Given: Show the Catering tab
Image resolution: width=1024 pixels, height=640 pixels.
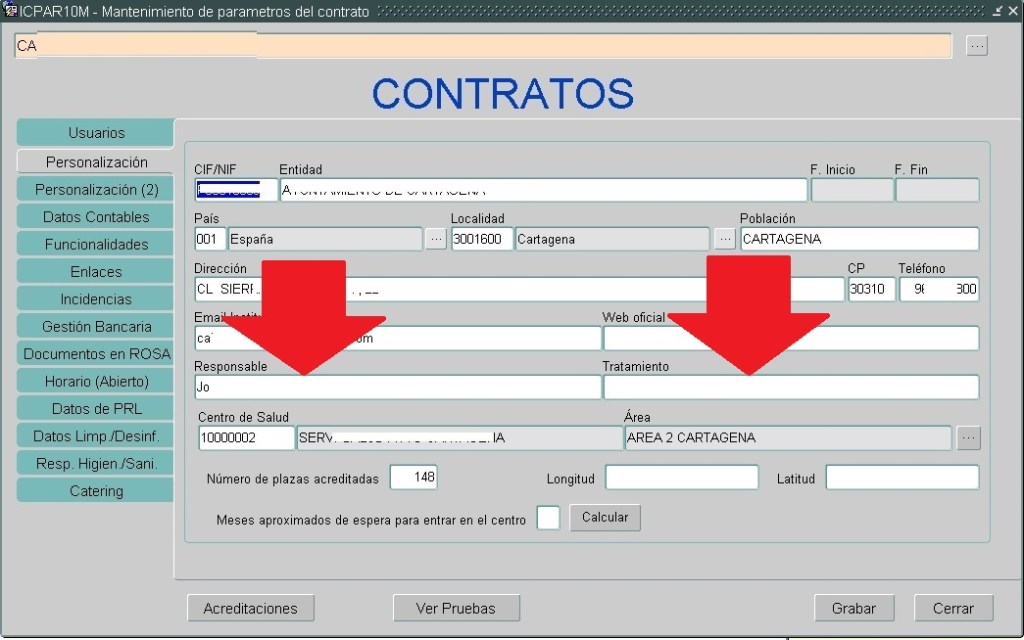Looking at the screenshot, I should pyautogui.click(x=96, y=491).
